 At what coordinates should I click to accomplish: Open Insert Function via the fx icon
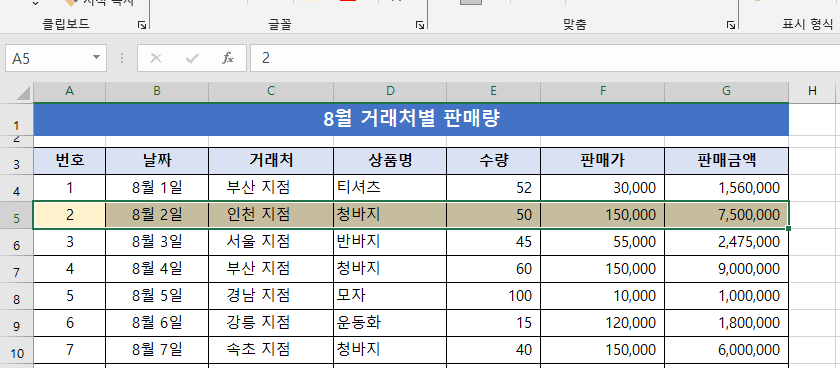click(228, 58)
